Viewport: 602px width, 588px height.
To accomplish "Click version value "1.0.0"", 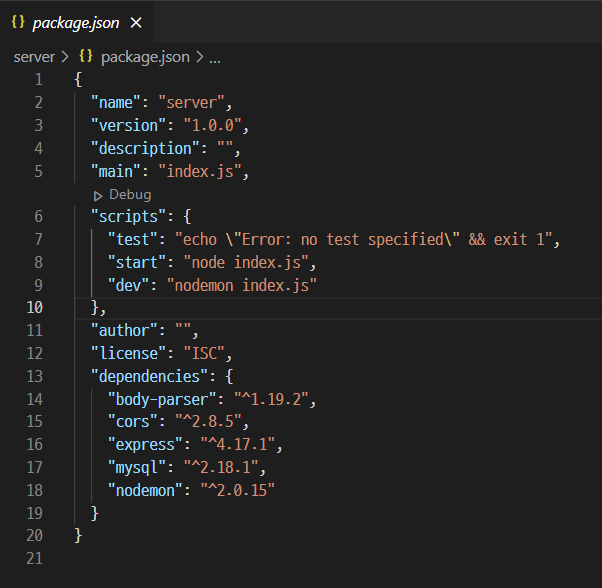I will pos(213,126).
